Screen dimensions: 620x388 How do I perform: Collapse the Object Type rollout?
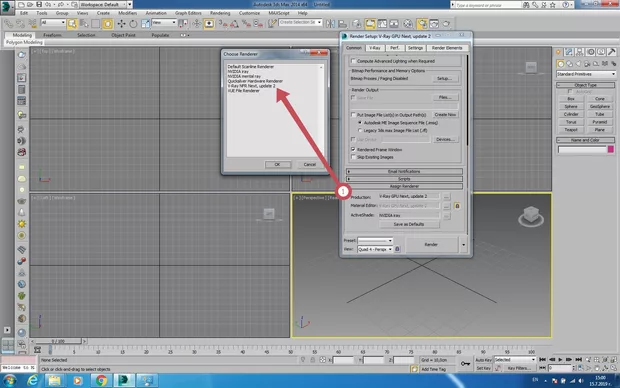[x=586, y=85]
